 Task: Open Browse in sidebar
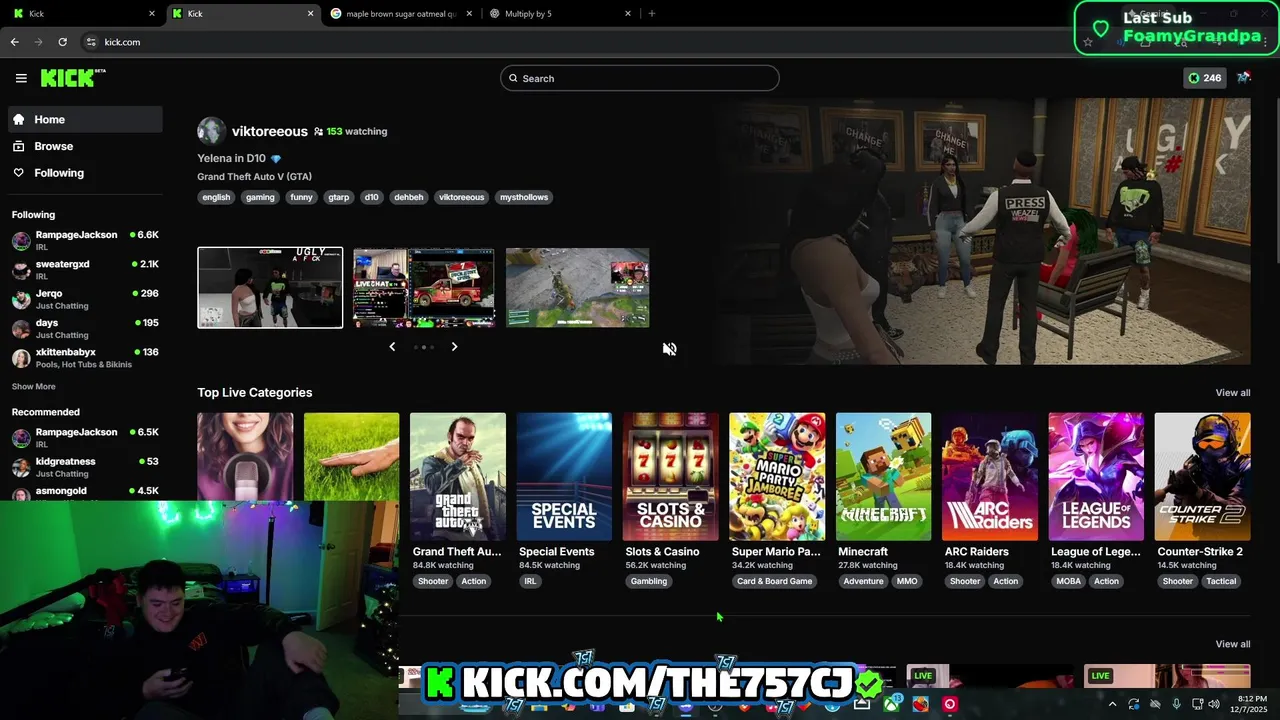[85, 146]
